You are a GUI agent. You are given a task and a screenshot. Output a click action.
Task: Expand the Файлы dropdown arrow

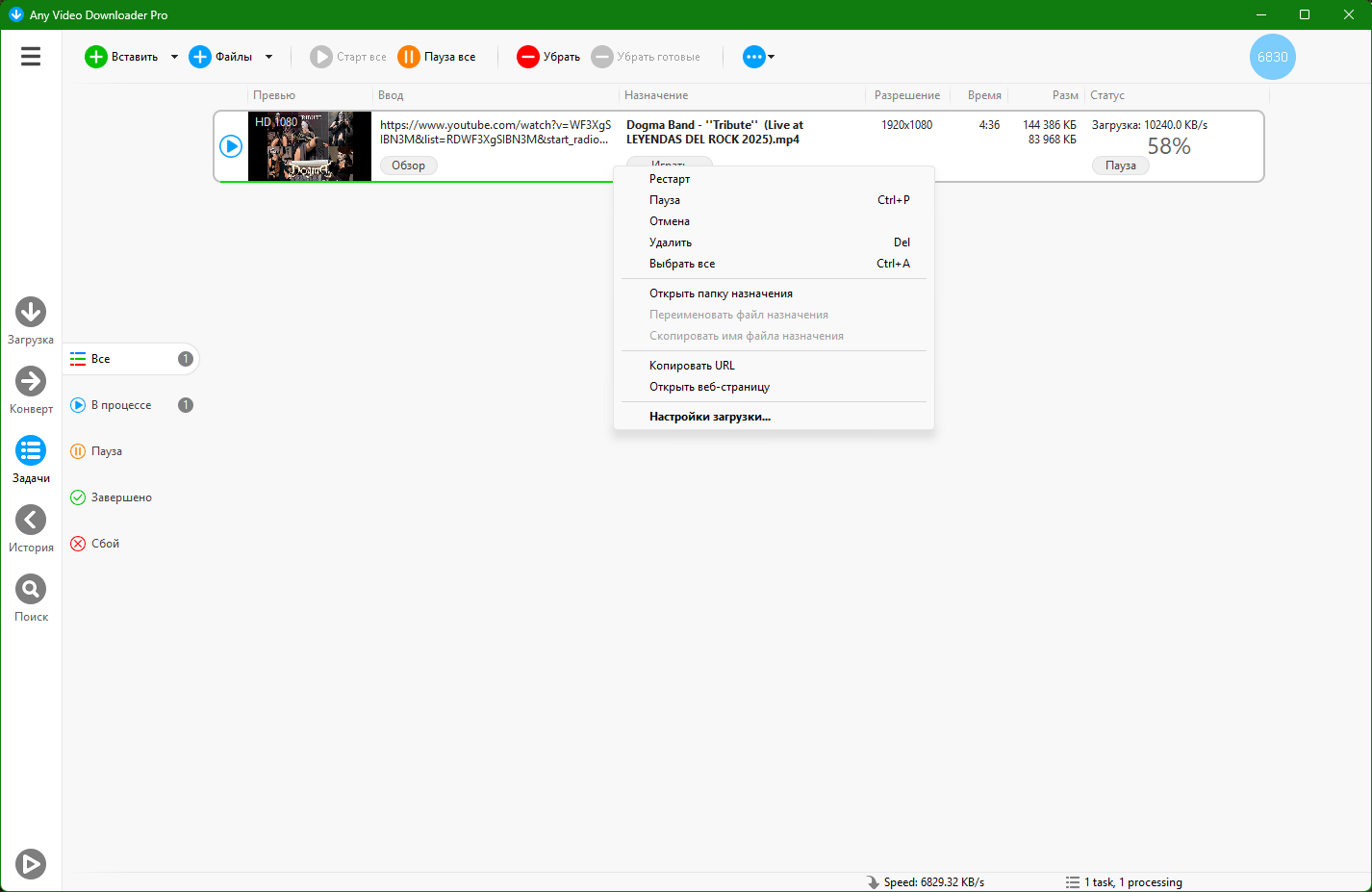tap(268, 57)
